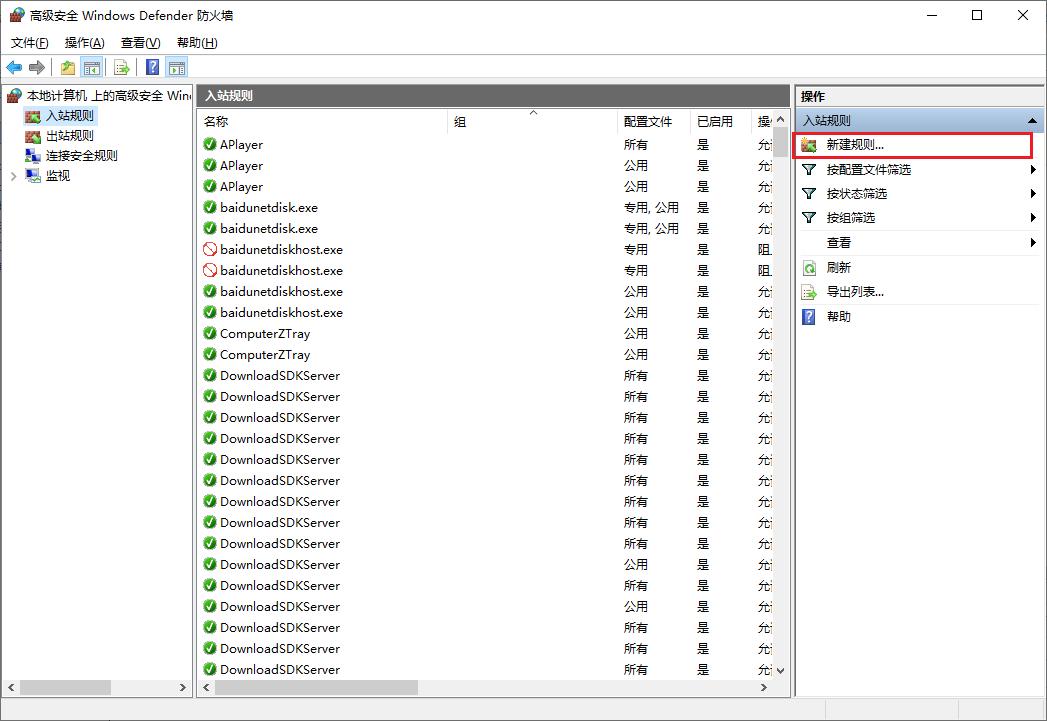The height and width of the screenshot is (721, 1047).
Task: Collapse the 入站规则 section in the action pane
Action: pyautogui.click(x=1033, y=120)
